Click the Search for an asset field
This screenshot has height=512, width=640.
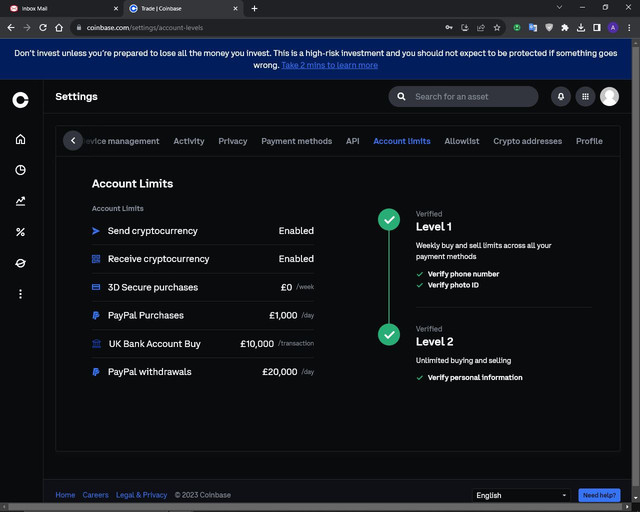[x=463, y=97]
